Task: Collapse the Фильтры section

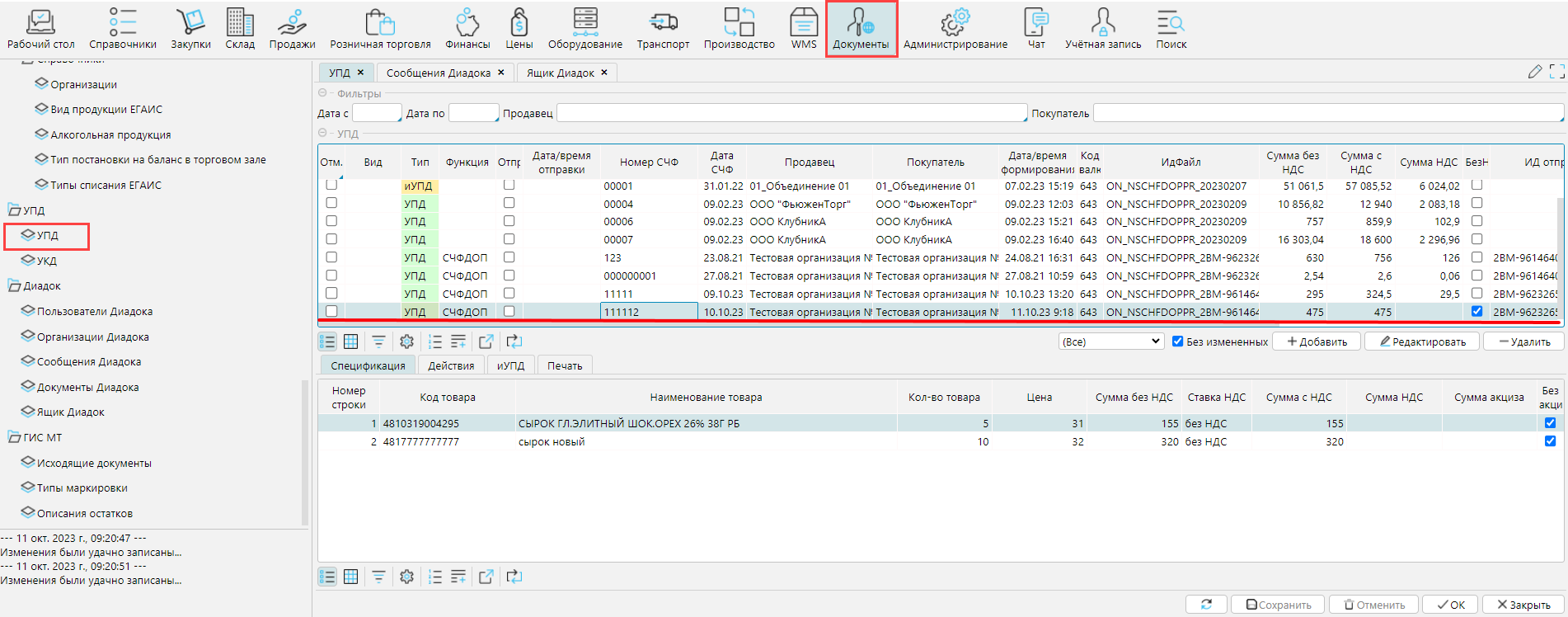Action: (322, 93)
